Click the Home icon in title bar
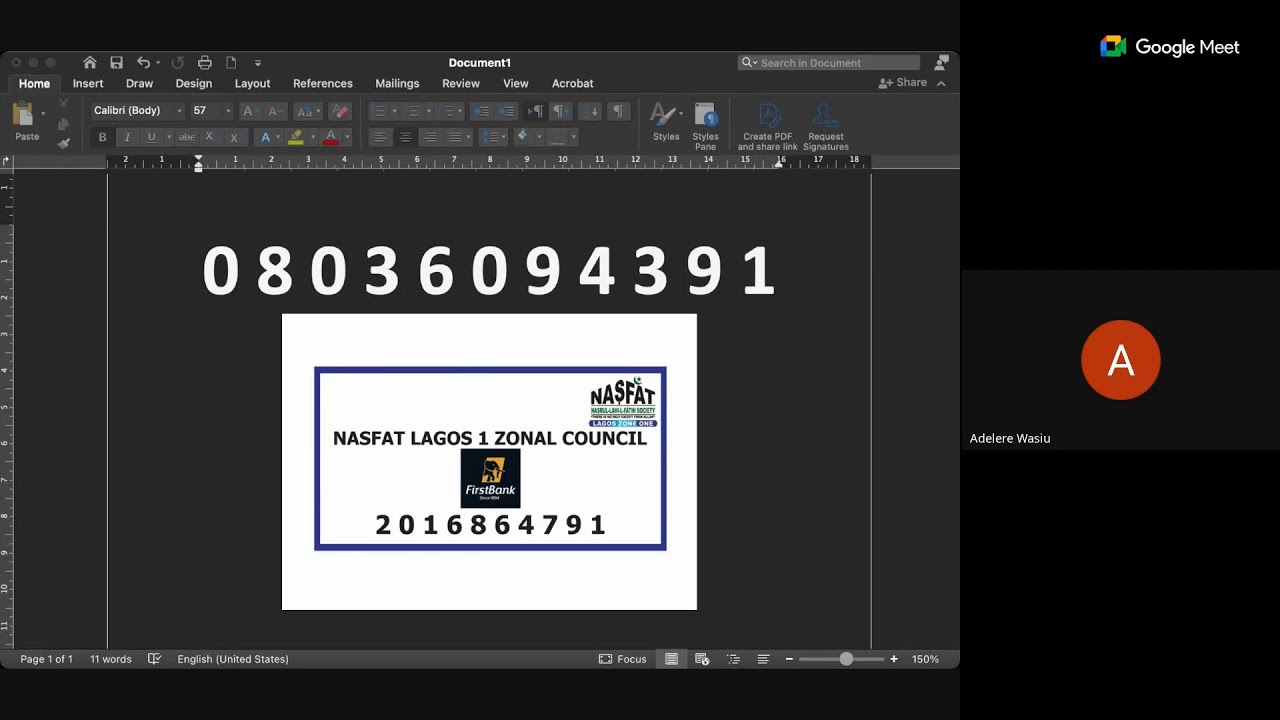The height and width of the screenshot is (720, 1280). pos(90,63)
